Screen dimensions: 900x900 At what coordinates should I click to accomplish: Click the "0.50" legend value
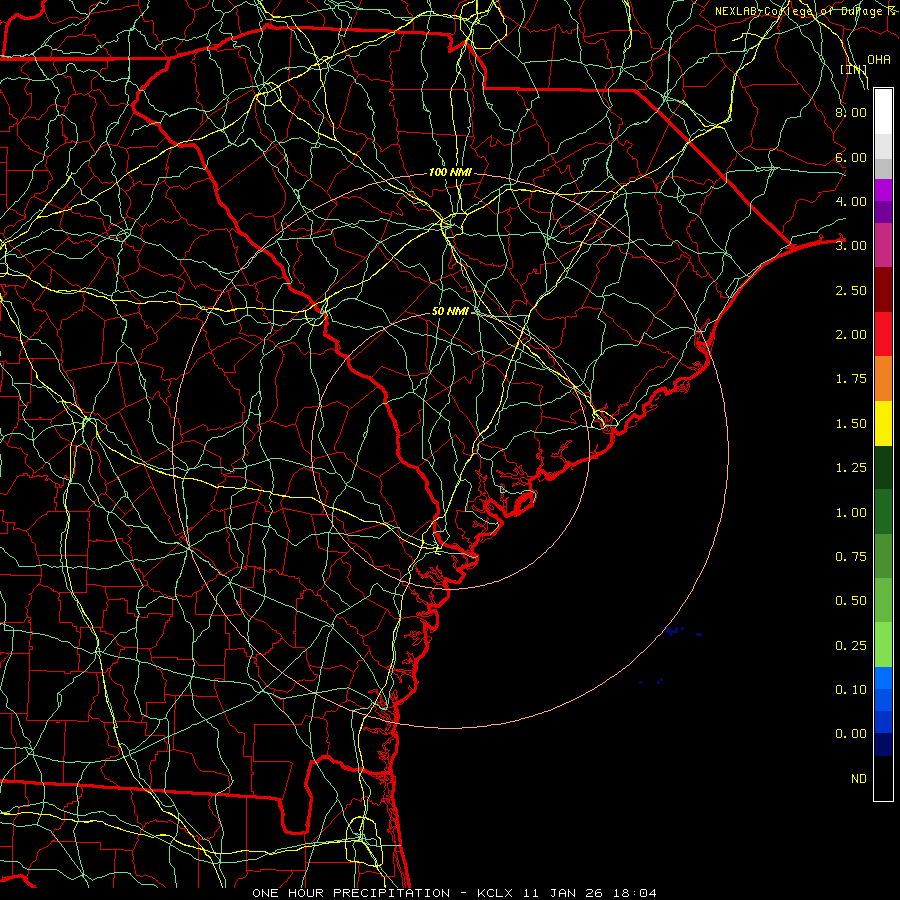click(x=851, y=601)
